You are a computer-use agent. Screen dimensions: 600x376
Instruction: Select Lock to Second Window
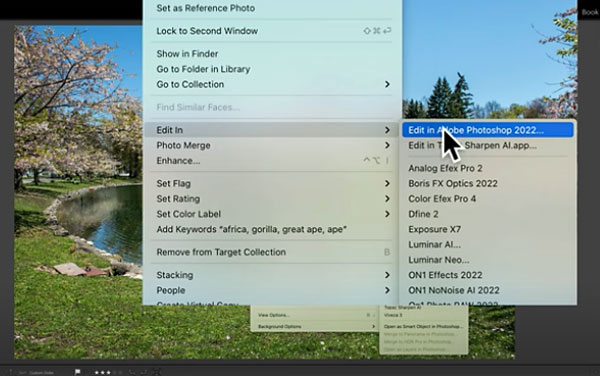pos(272,31)
